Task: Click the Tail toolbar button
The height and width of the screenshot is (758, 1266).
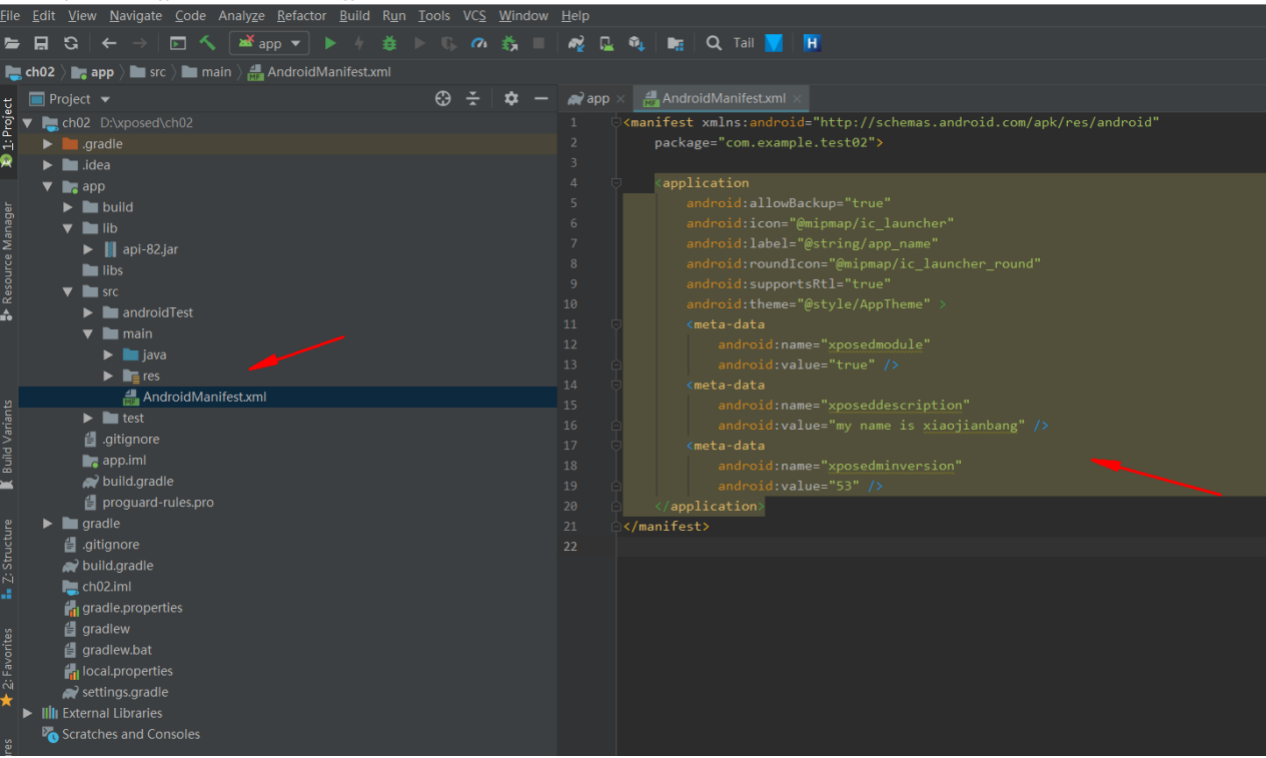Action: click(x=743, y=43)
